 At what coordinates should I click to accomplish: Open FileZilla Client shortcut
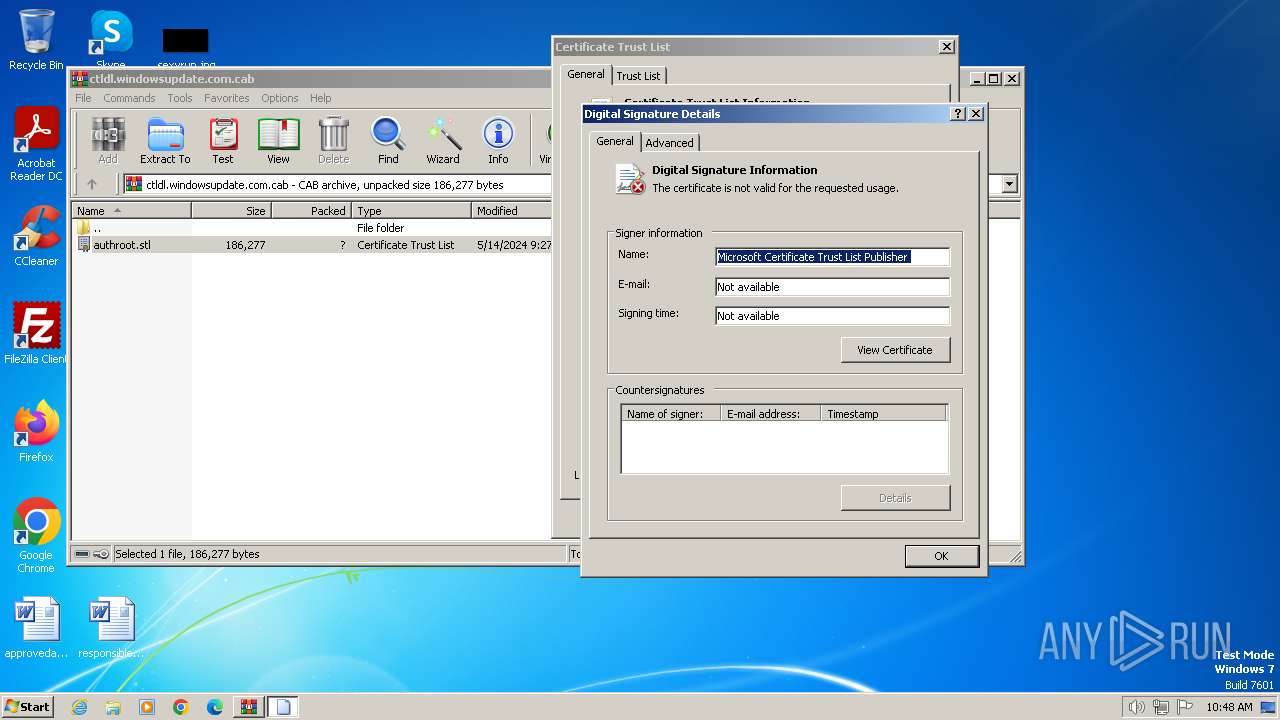[x=36, y=334]
